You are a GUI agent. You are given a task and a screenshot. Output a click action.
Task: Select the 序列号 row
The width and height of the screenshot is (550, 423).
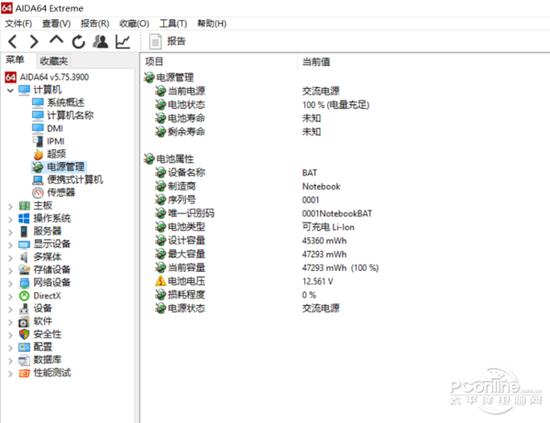[237, 200]
